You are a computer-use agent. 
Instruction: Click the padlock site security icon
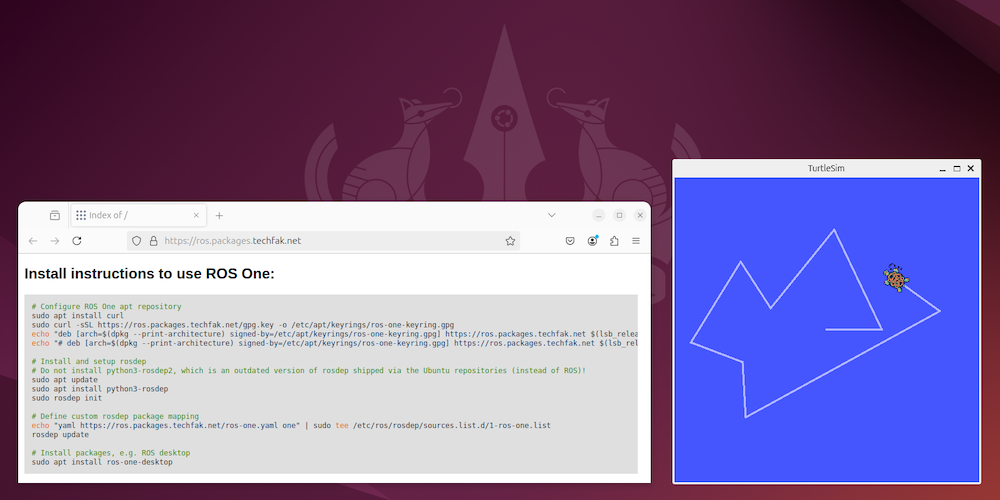(153, 241)
